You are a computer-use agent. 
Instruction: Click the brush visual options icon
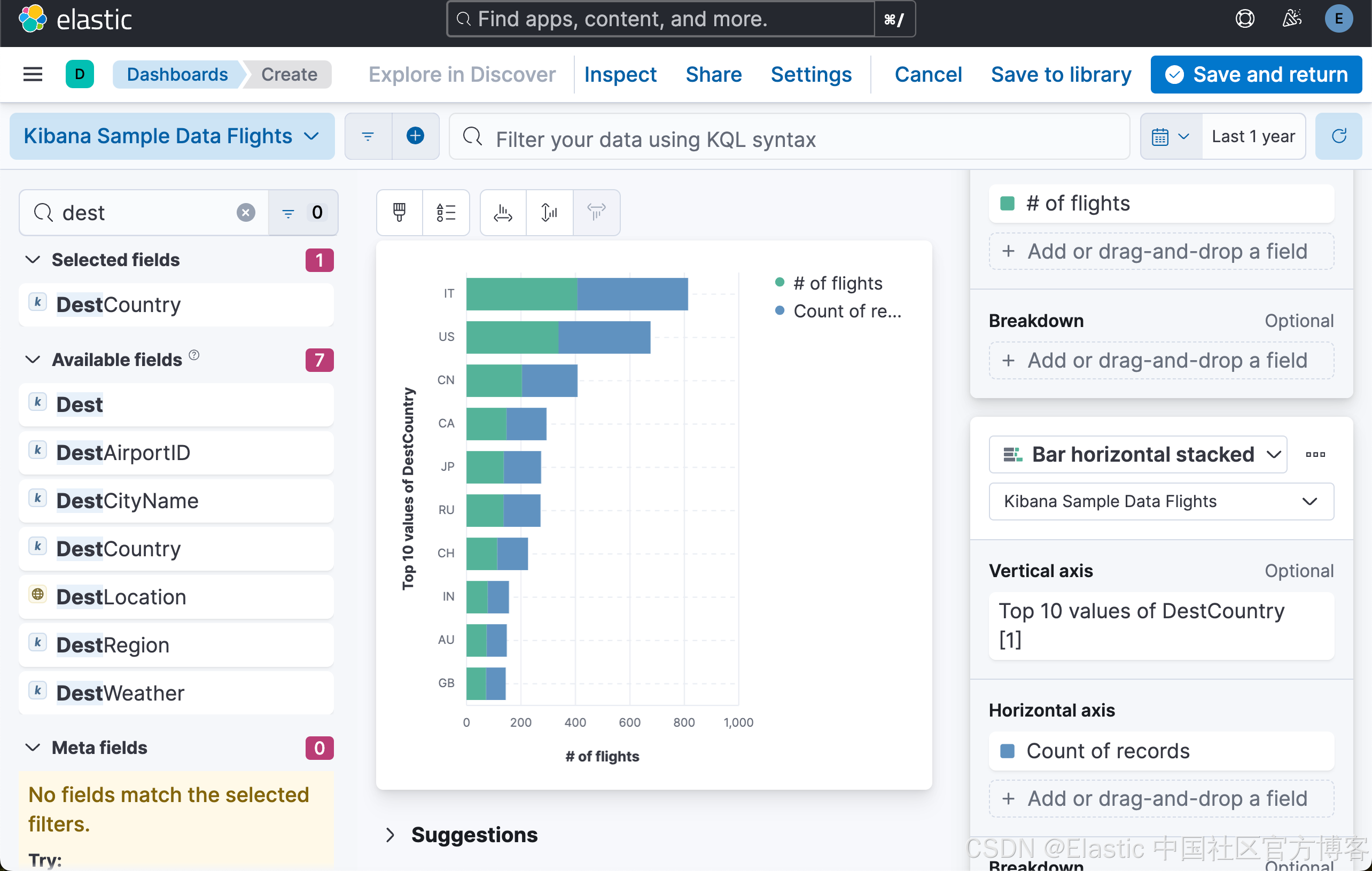point(400,212)
